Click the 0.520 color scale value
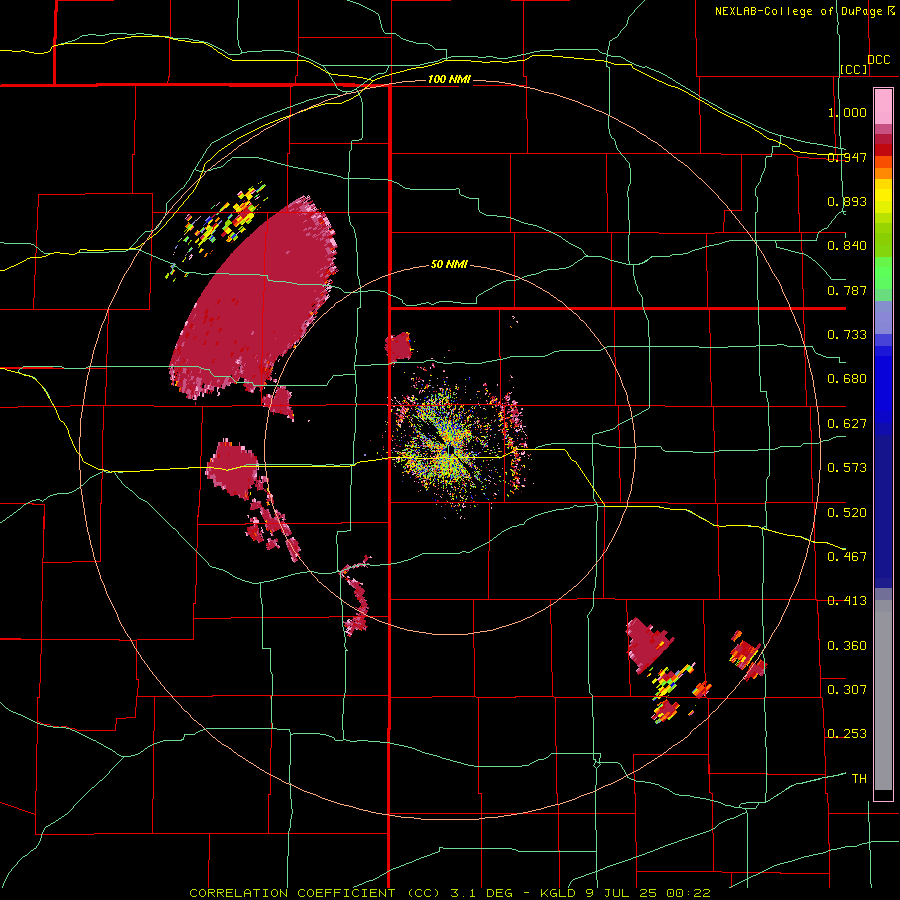 (x=847, y=512)
